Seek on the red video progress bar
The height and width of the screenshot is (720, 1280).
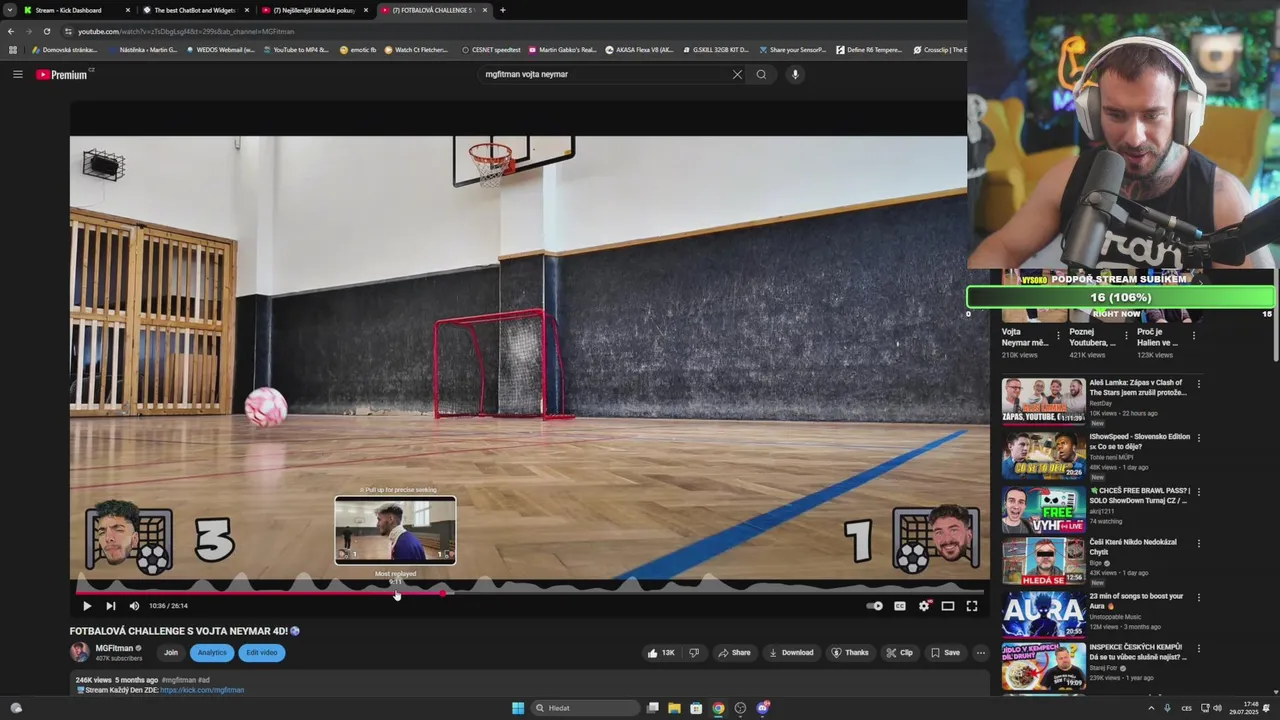tap(529, 593)
